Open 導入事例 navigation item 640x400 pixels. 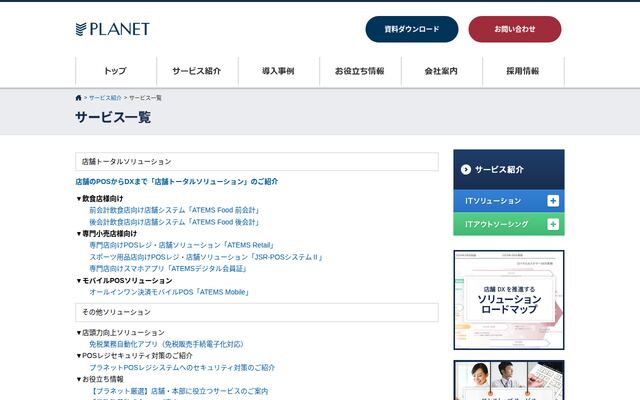tap(278, 71)
